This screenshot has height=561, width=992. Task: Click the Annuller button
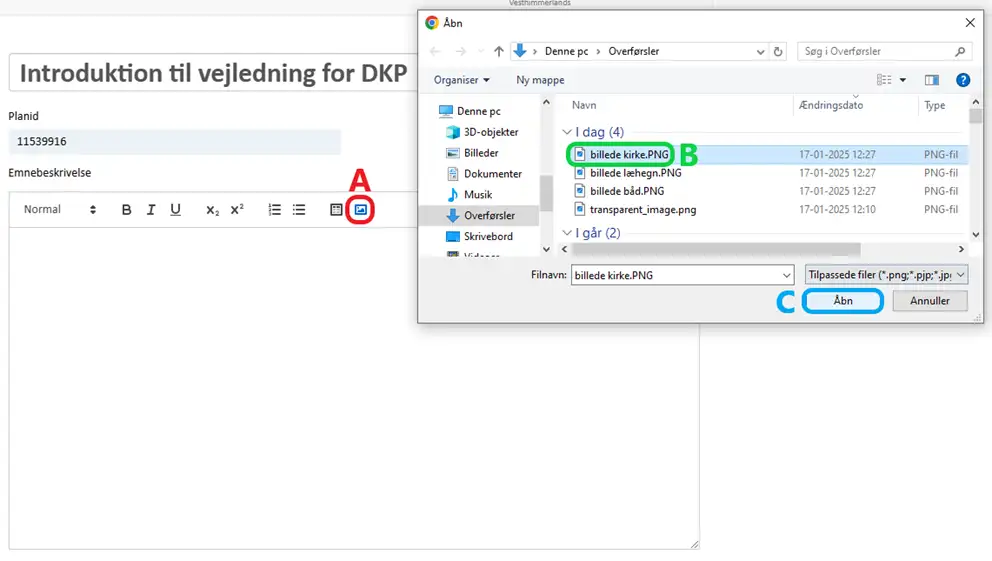point(929,301)
